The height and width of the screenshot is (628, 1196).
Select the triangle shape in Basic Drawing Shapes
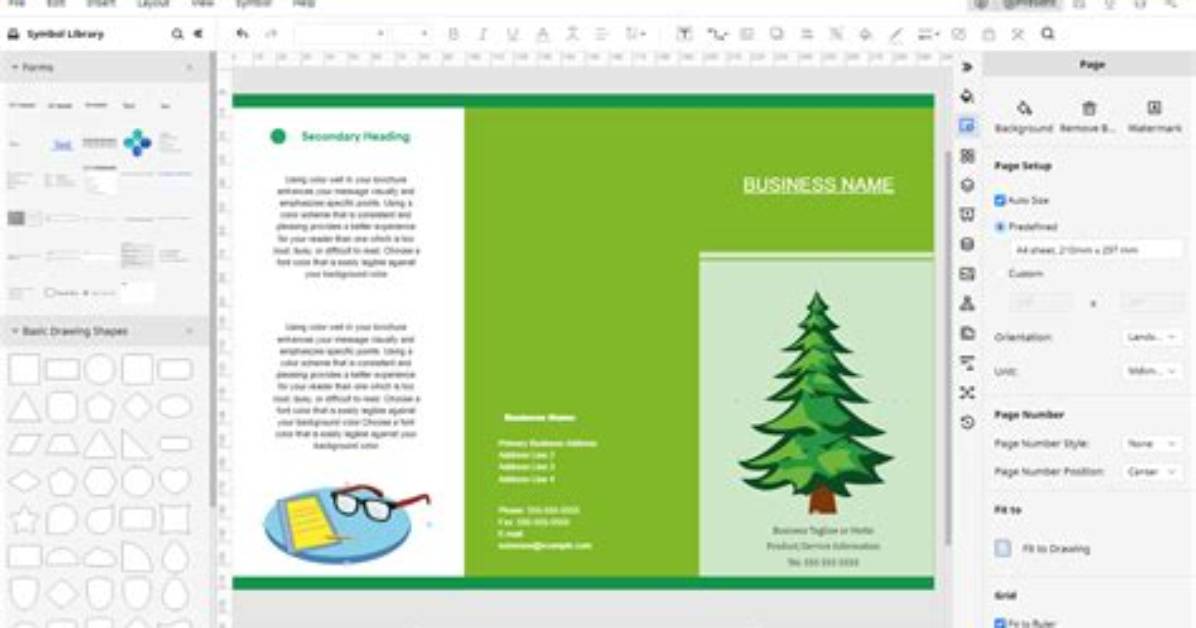pos(24,407)
